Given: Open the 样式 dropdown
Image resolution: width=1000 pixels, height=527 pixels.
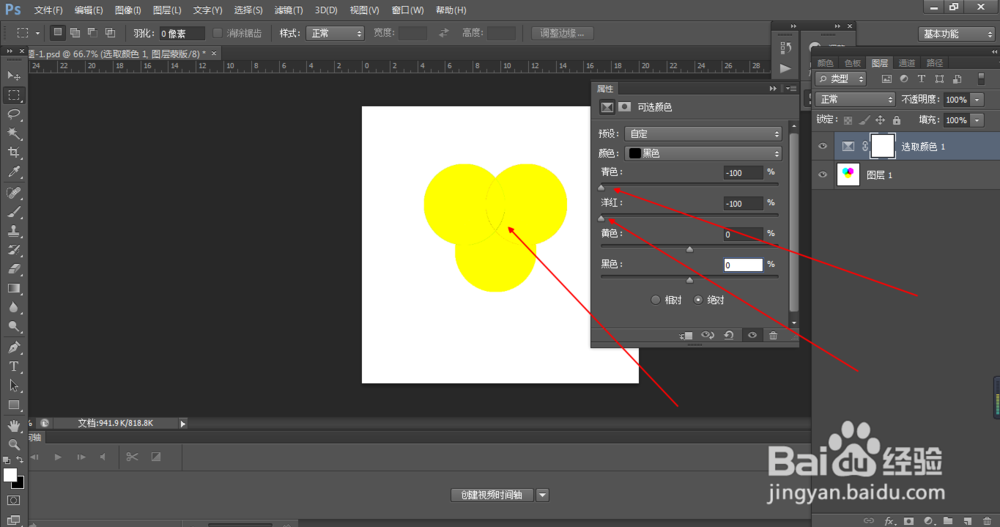Looking at the screenshot, I should tap(335, 33).
